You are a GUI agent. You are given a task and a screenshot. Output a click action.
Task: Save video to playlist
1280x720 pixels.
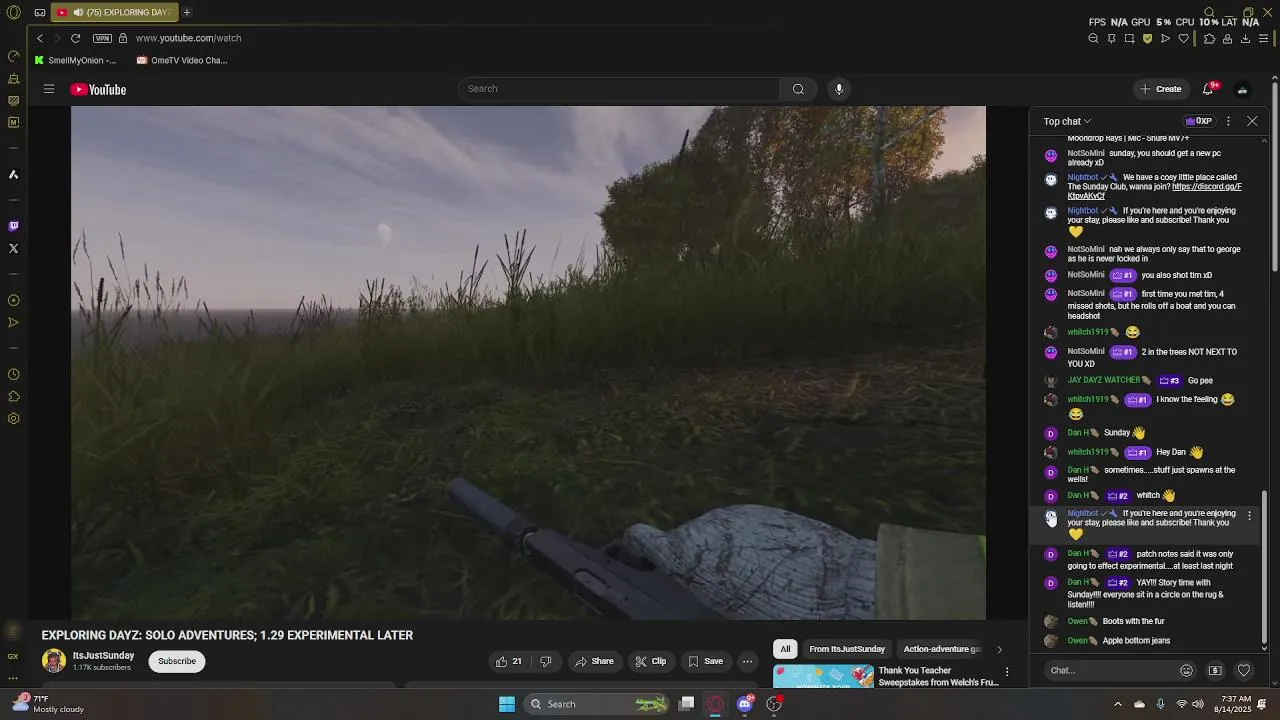point(705,661)
